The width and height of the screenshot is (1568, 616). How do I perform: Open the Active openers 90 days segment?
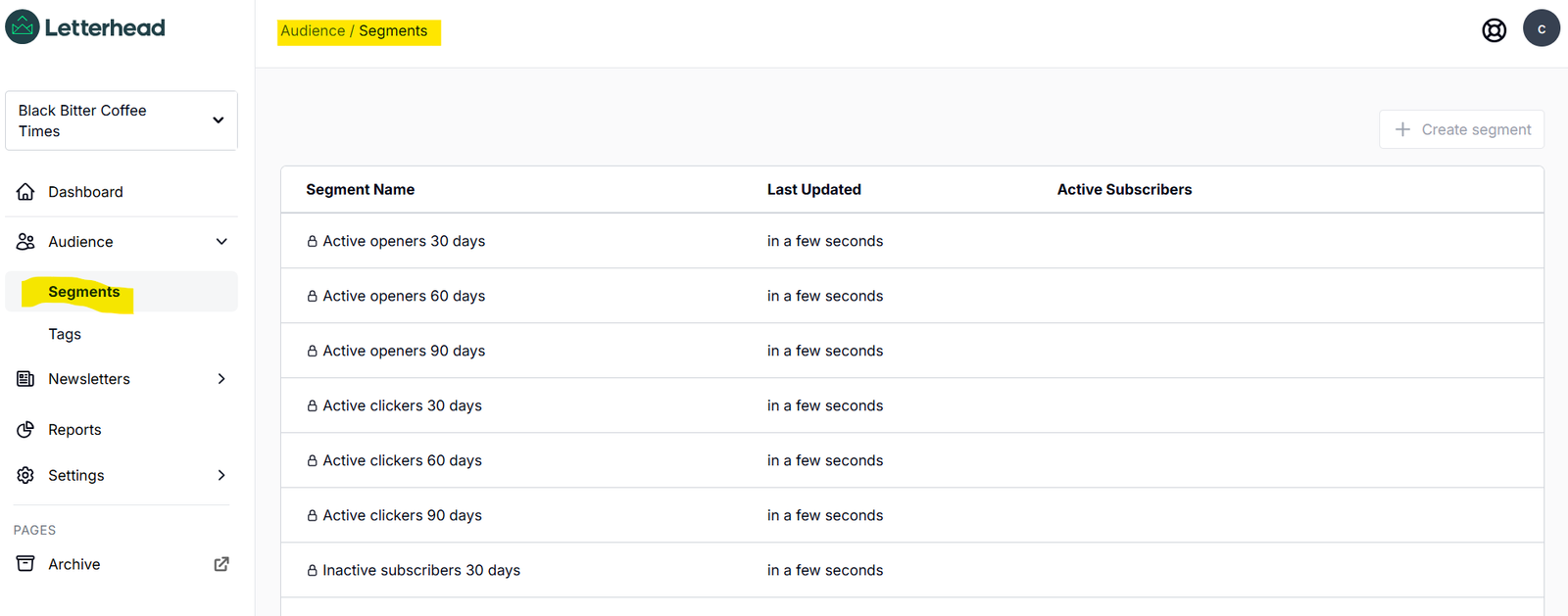click(404, 351)
